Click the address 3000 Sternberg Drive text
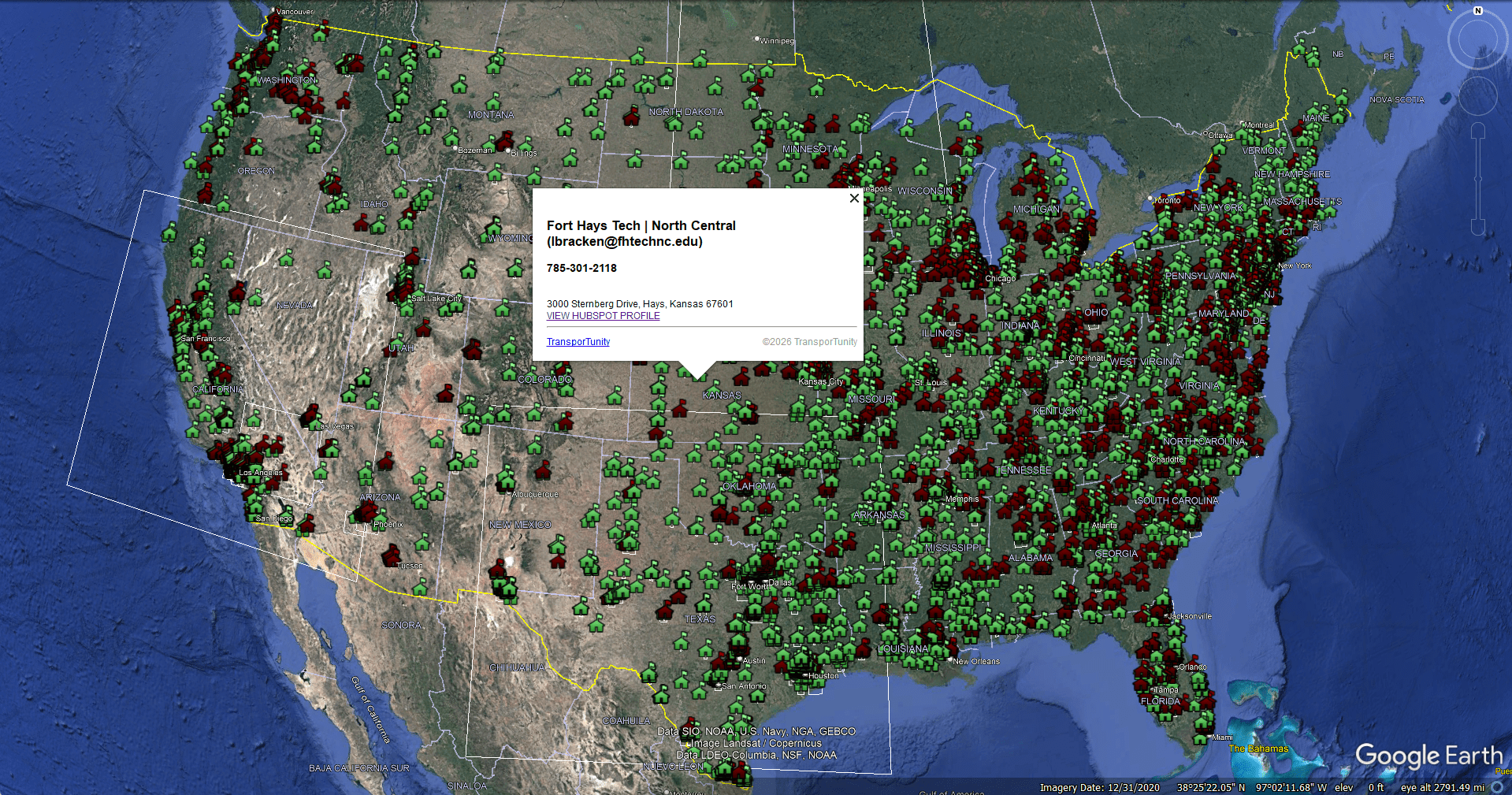This screenshot has height=795, width=1512. pyautogui.click(x=640, y=304)
